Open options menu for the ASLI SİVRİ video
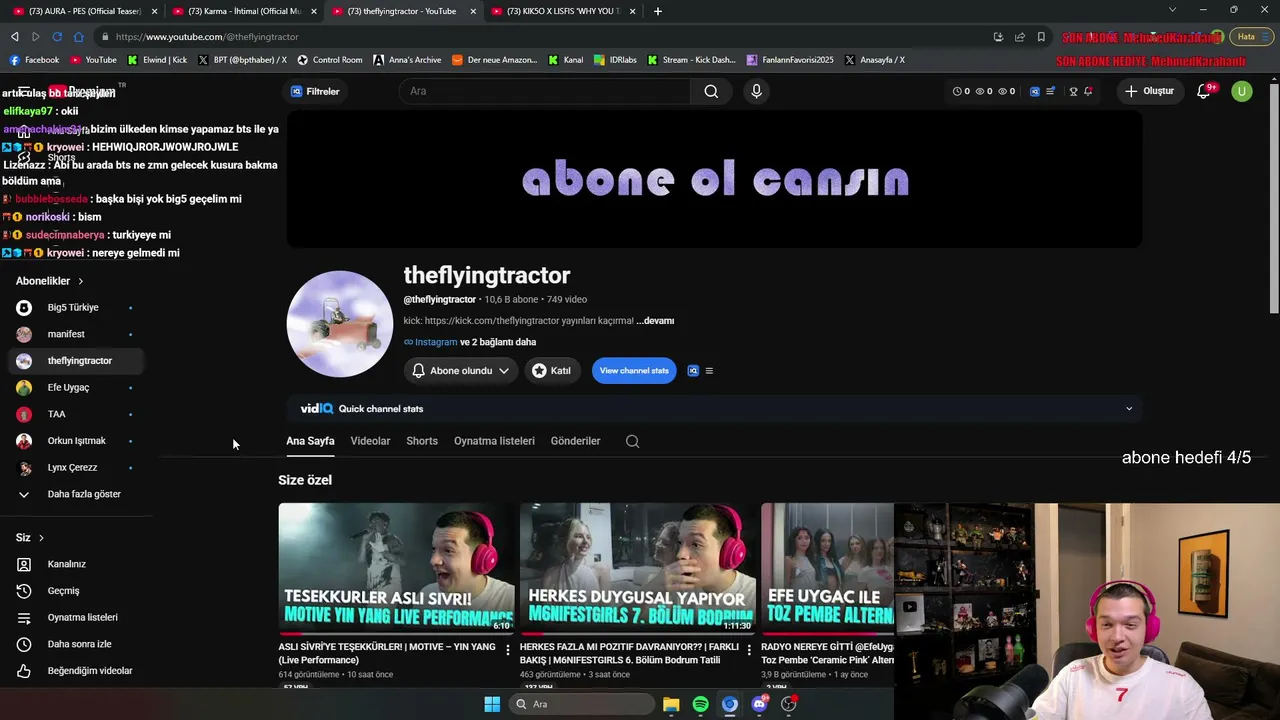The height and width of the screenshot is (720, 1280). coord(507,650)
